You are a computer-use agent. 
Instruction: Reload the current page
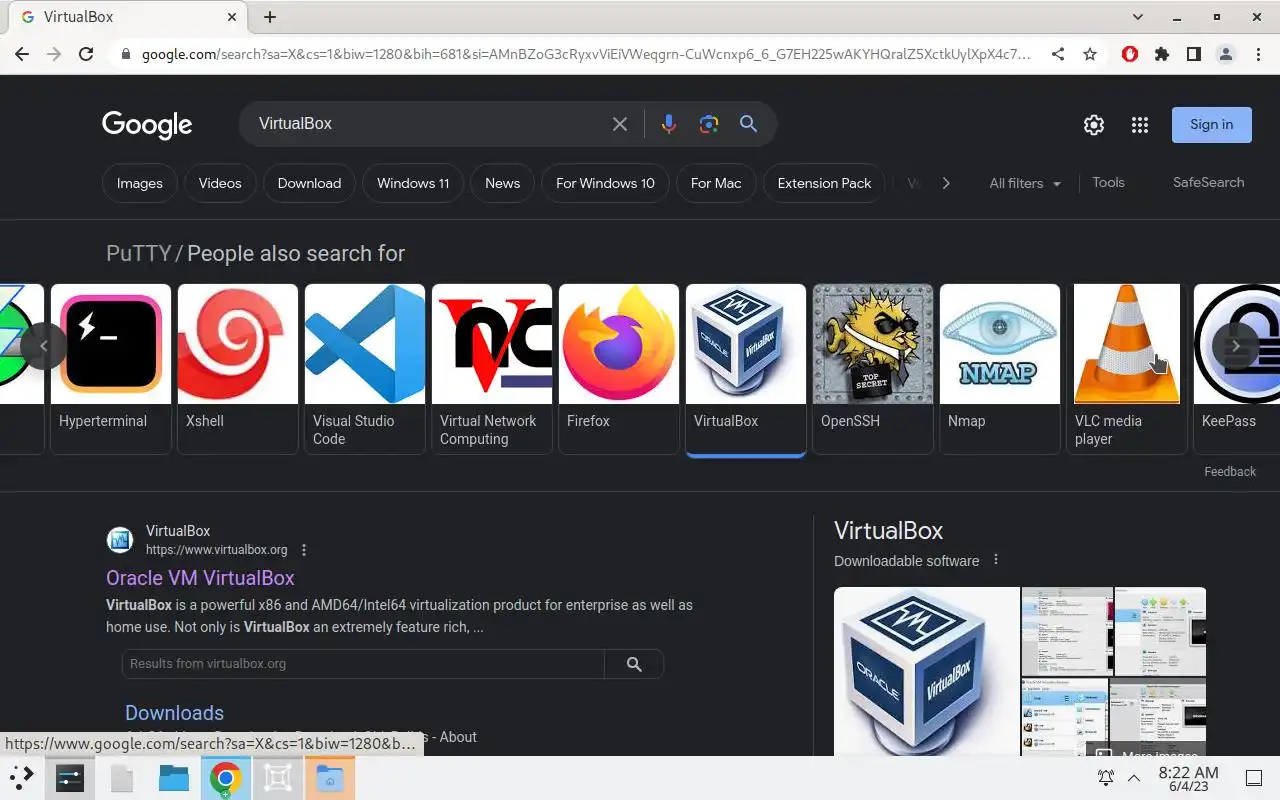click(x=86, y=54)
